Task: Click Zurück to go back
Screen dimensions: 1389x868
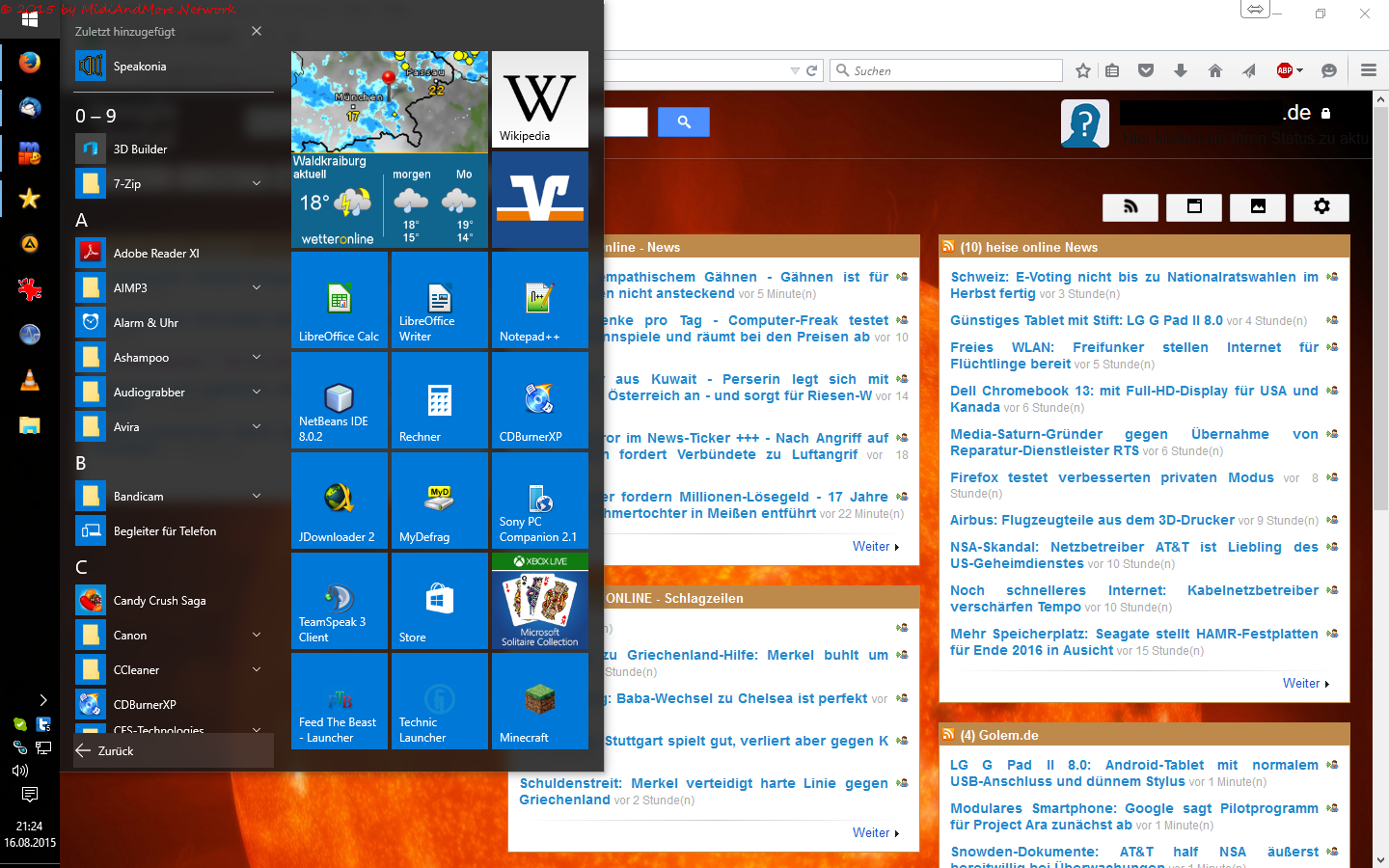Action: 116,751
